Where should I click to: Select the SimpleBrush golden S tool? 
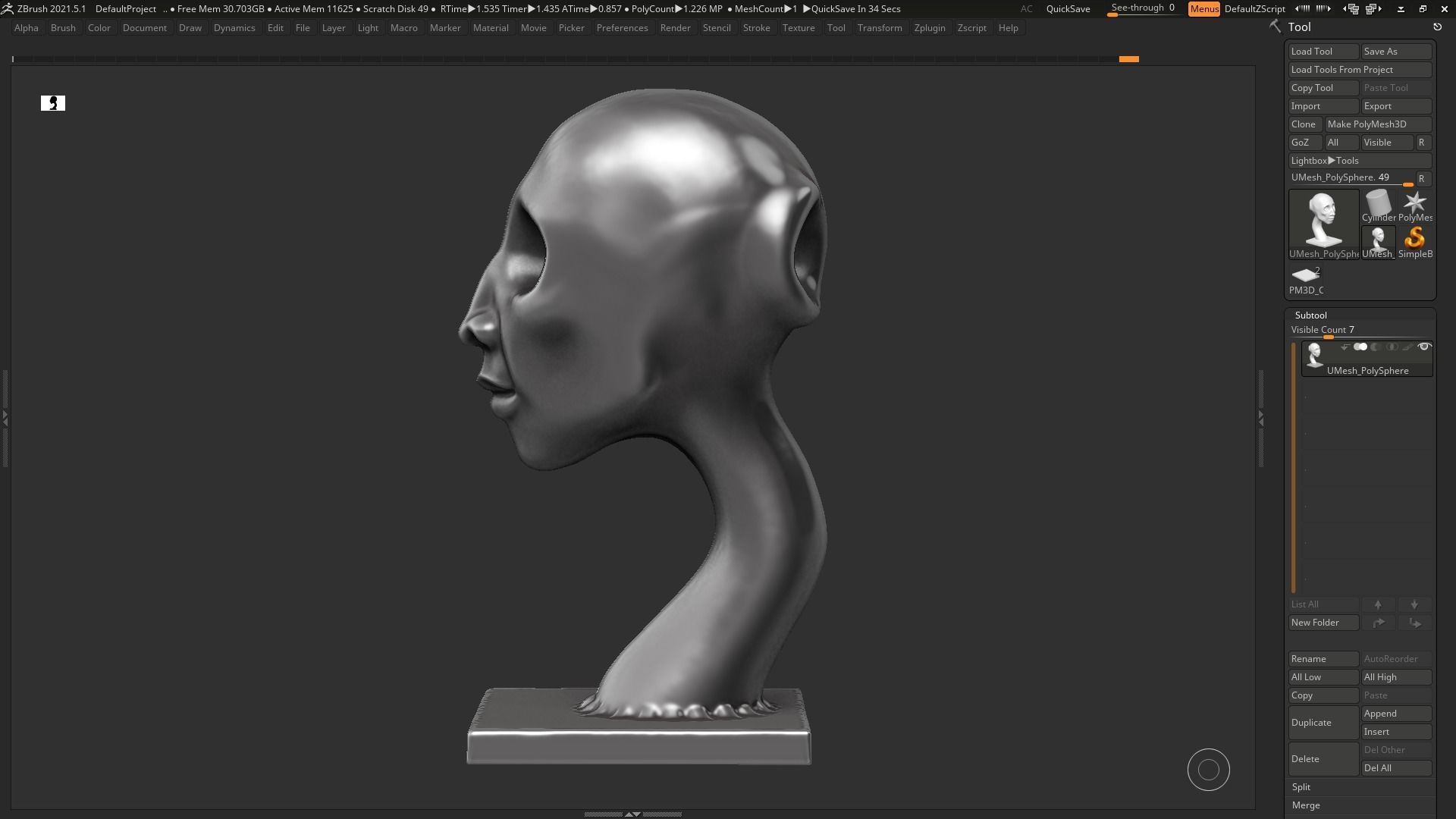[1414, 242]
